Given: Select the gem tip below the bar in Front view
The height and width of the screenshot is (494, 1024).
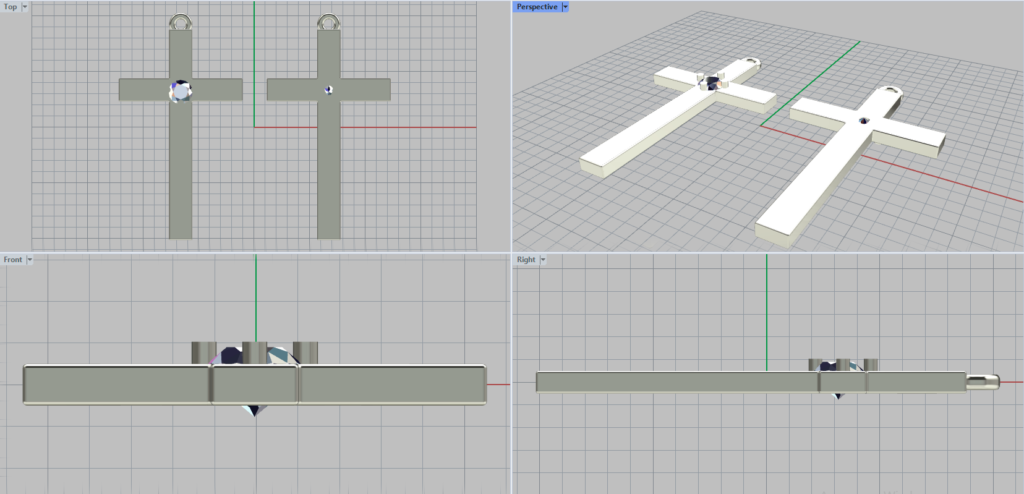Looking at the screenshot, I should tap(255, 410).
